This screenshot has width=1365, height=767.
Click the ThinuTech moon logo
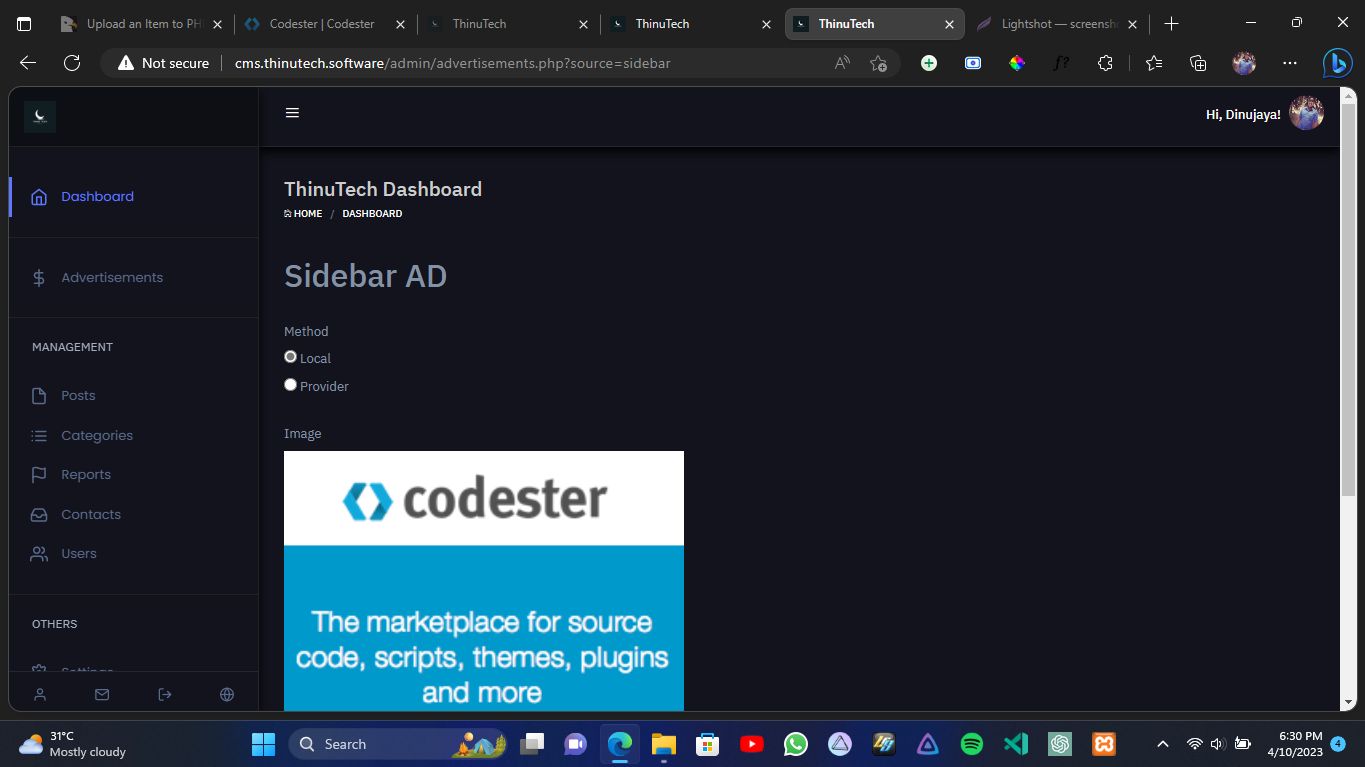coord(40,116)
